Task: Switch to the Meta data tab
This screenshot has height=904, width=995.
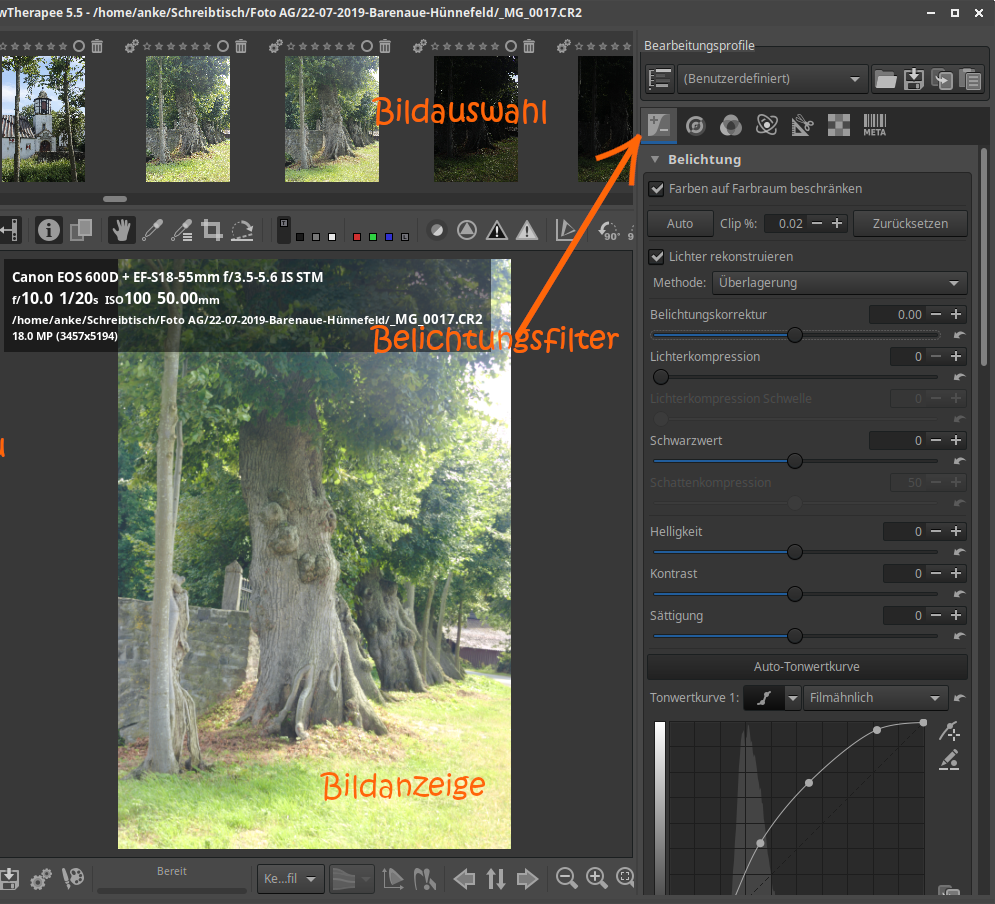Action: coord(874,125)
